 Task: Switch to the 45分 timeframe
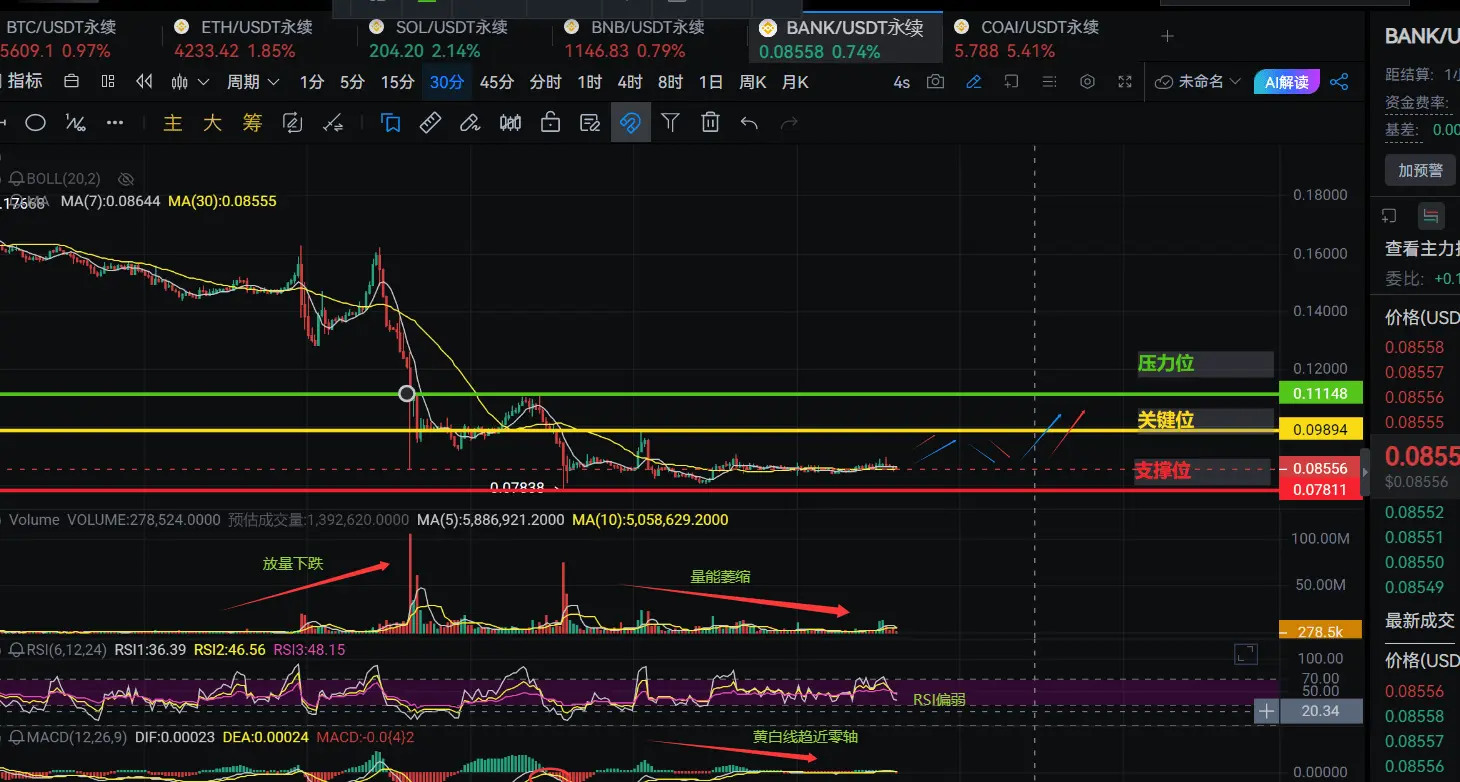point(497,82)
